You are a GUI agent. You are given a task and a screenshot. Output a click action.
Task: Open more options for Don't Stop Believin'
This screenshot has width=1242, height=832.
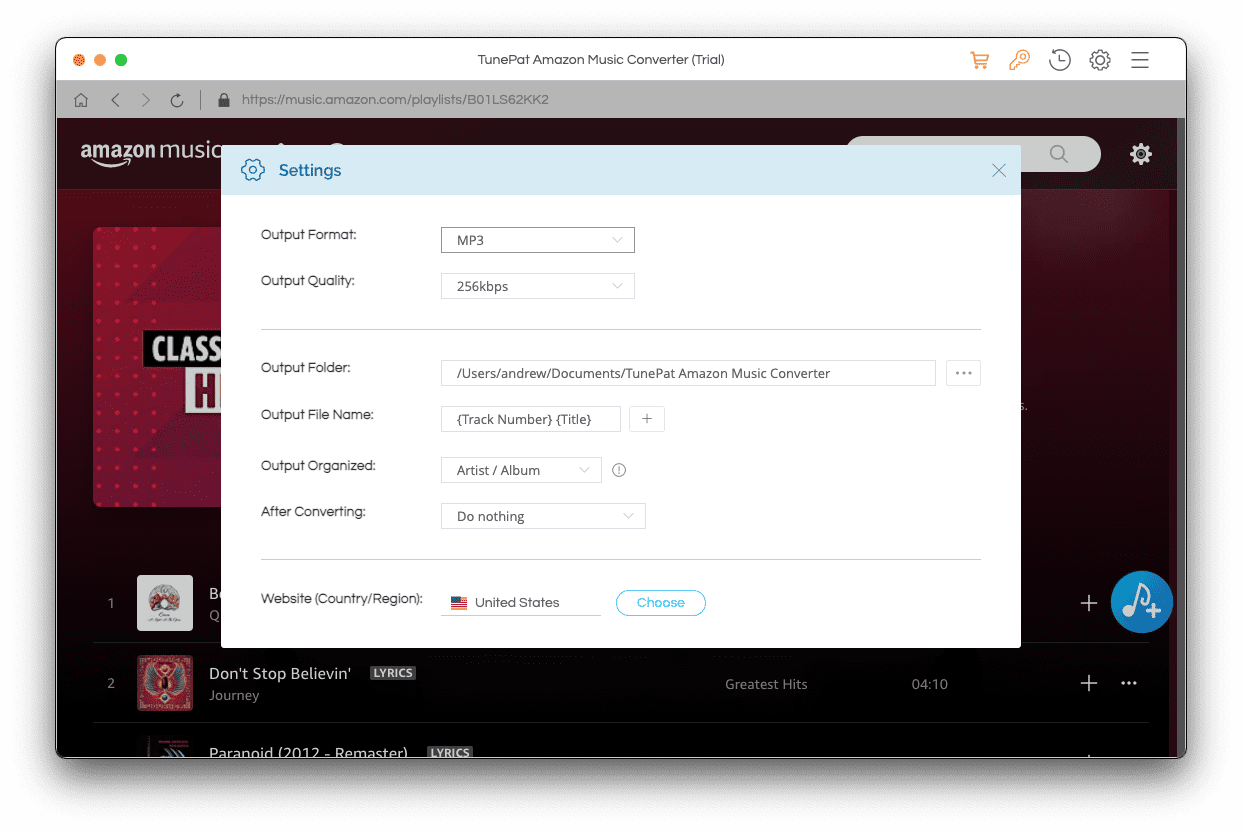[1129, 683]
